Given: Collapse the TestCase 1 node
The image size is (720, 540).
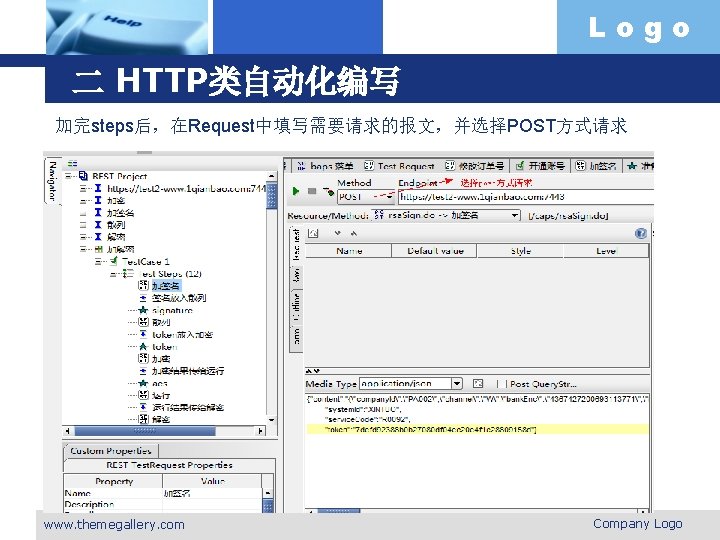Looking at the screenshot, I should [99, 261].
